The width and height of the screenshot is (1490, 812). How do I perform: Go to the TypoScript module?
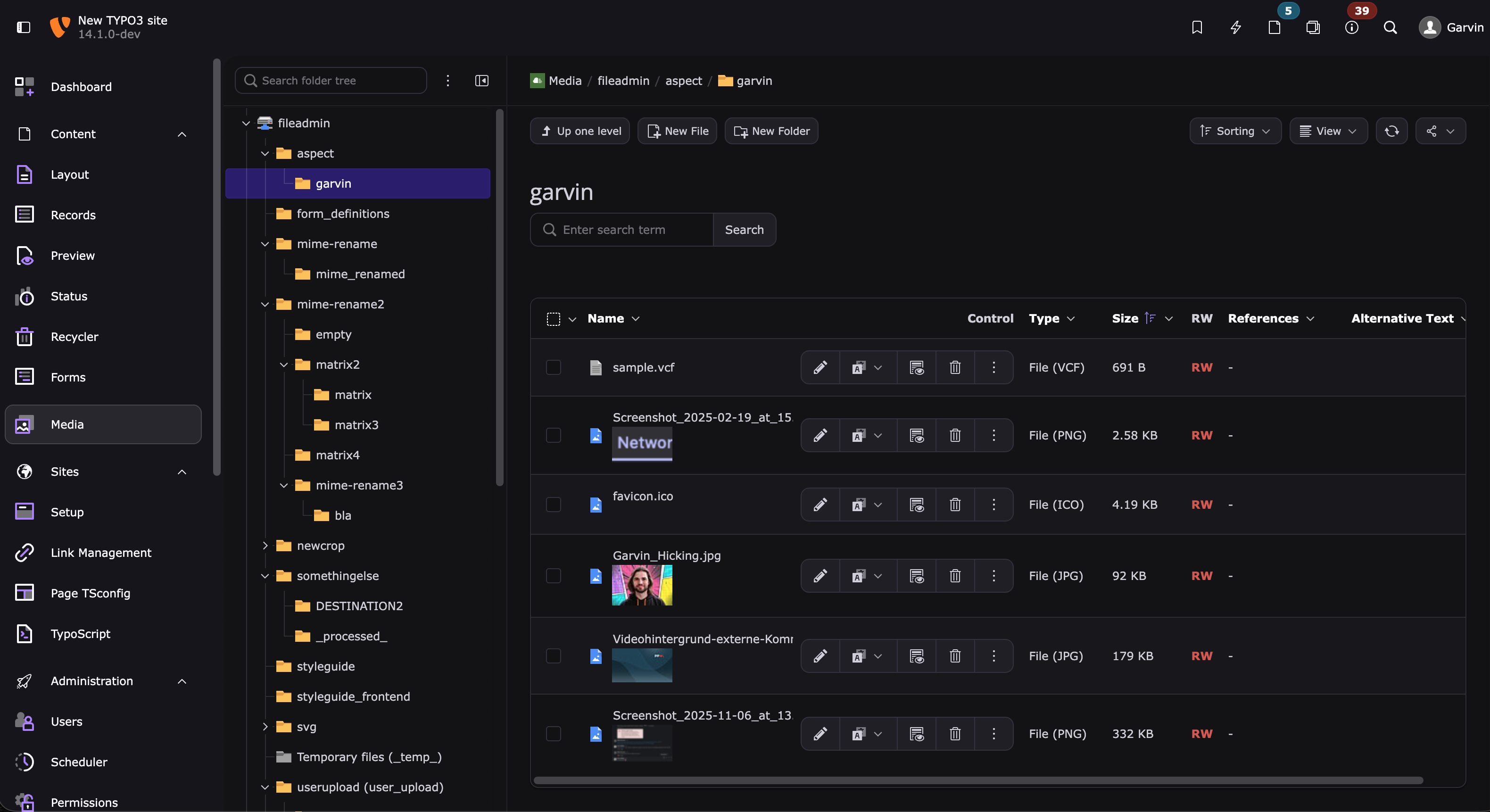pyautogui.click(x=81, y=634)
